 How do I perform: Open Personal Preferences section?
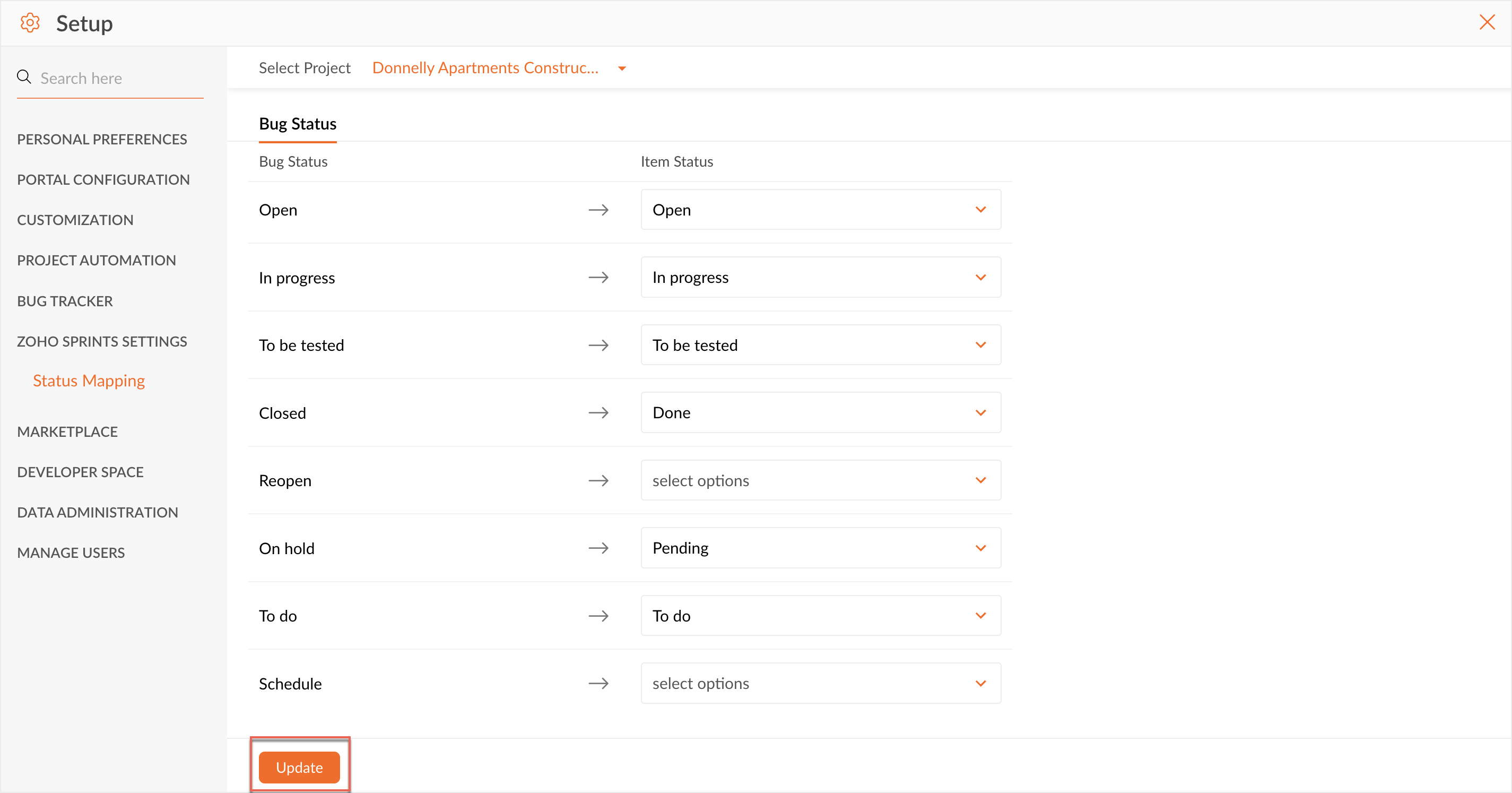tap(102, 139)
